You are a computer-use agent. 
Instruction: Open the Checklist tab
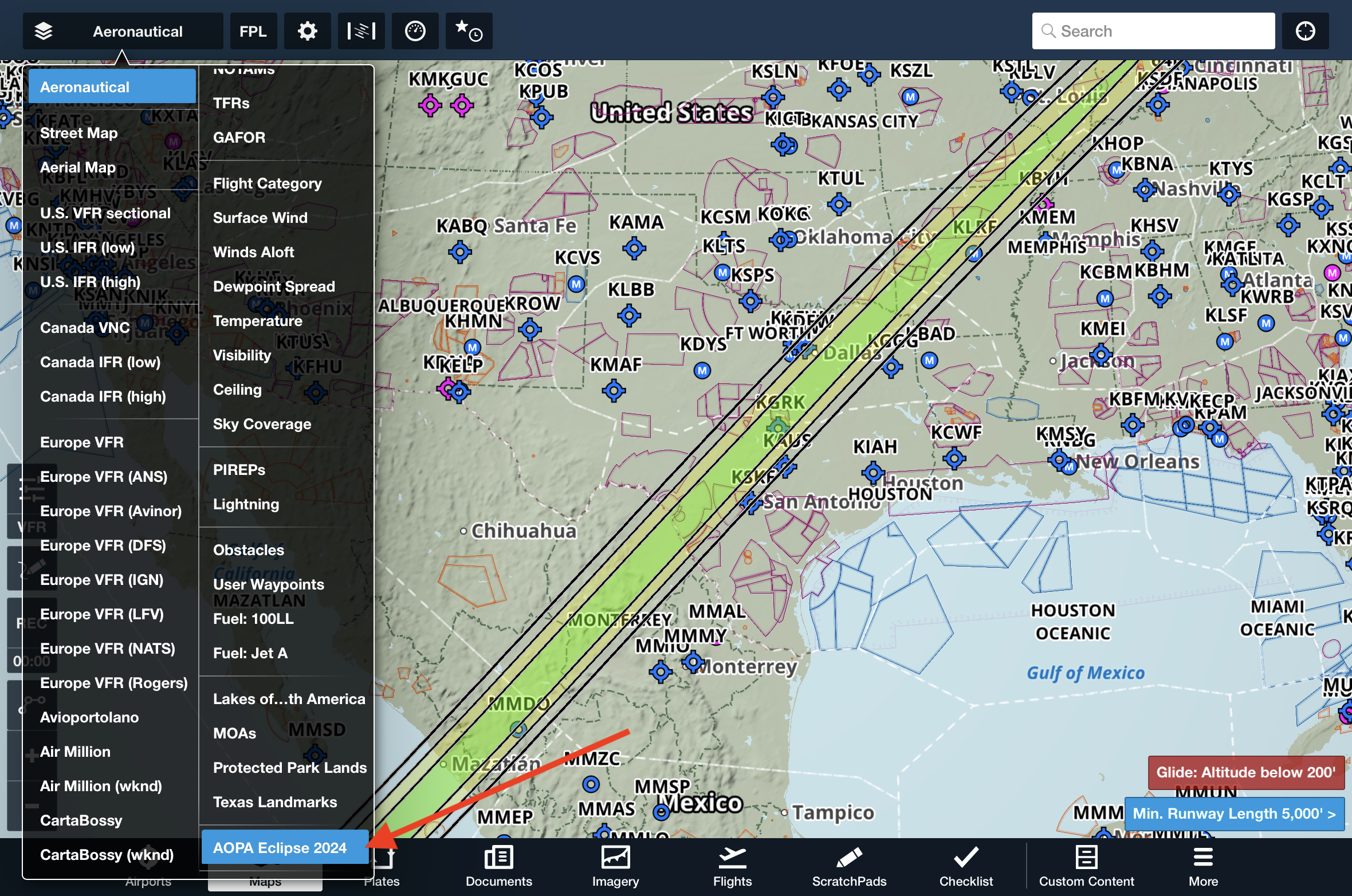coord(966,867)
